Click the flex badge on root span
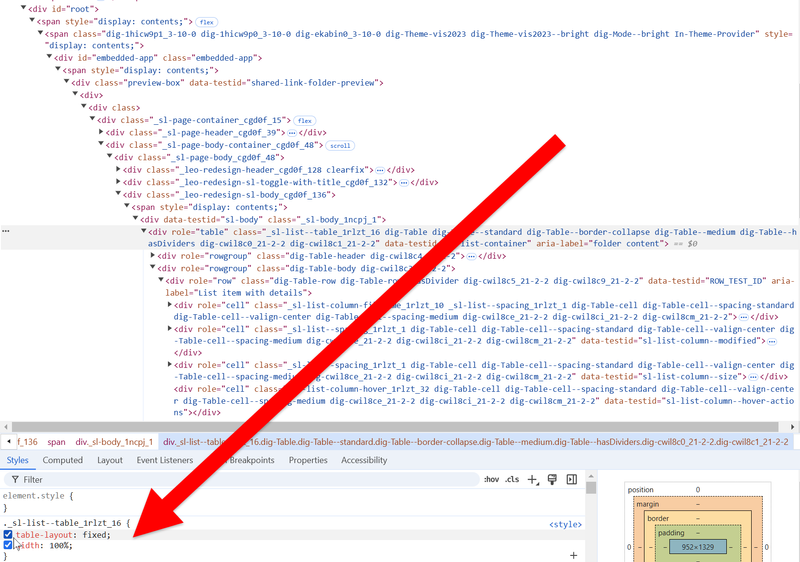Screen dimensions: 800x562 [207, 21]
